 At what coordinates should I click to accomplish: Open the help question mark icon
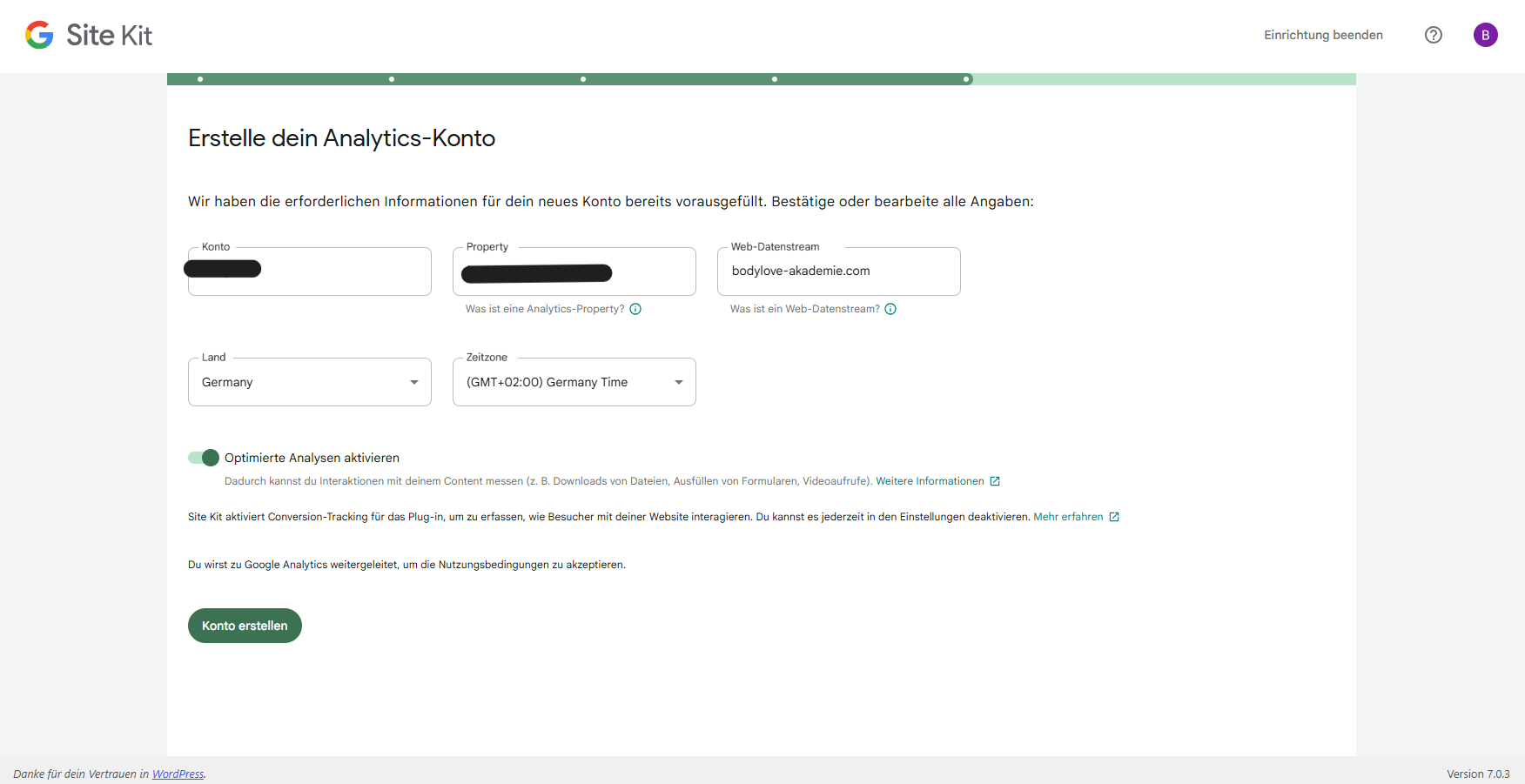pyautogui.click(x=1434, y=35)
